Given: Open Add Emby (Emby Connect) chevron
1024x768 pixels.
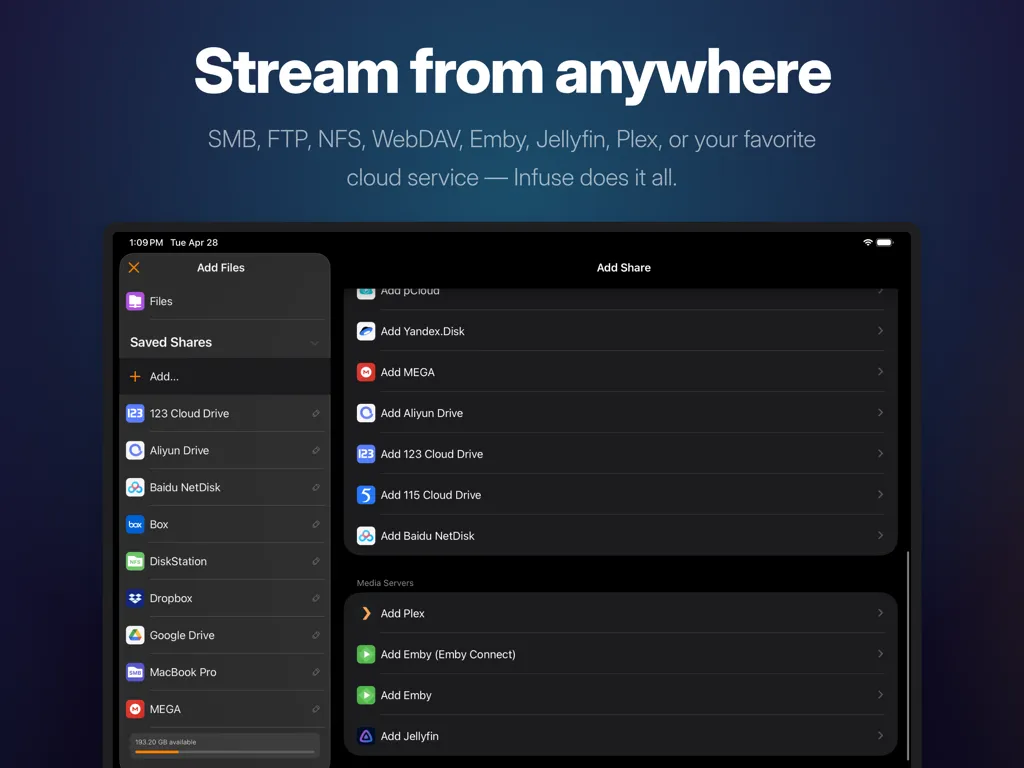Looking at the screenshot, I should tap(880, 654).
